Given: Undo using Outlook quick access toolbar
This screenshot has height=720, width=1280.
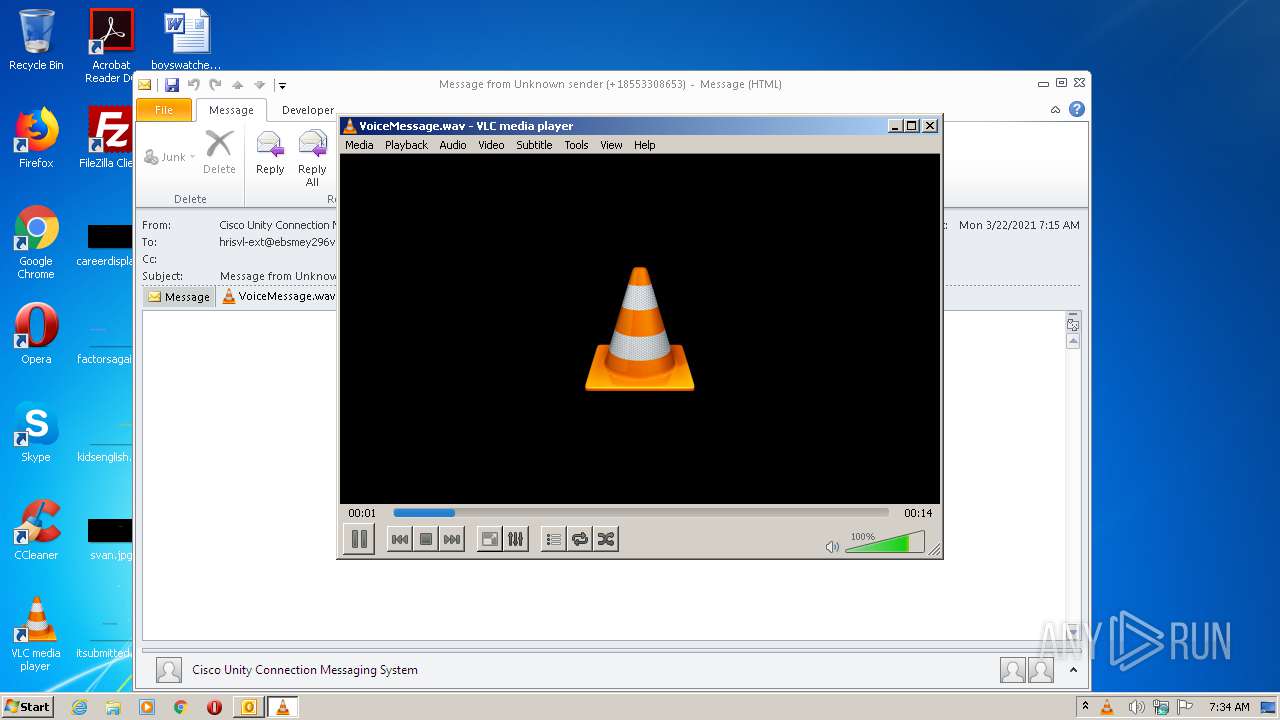Looking at the screenshot, I should coord(194,85).
